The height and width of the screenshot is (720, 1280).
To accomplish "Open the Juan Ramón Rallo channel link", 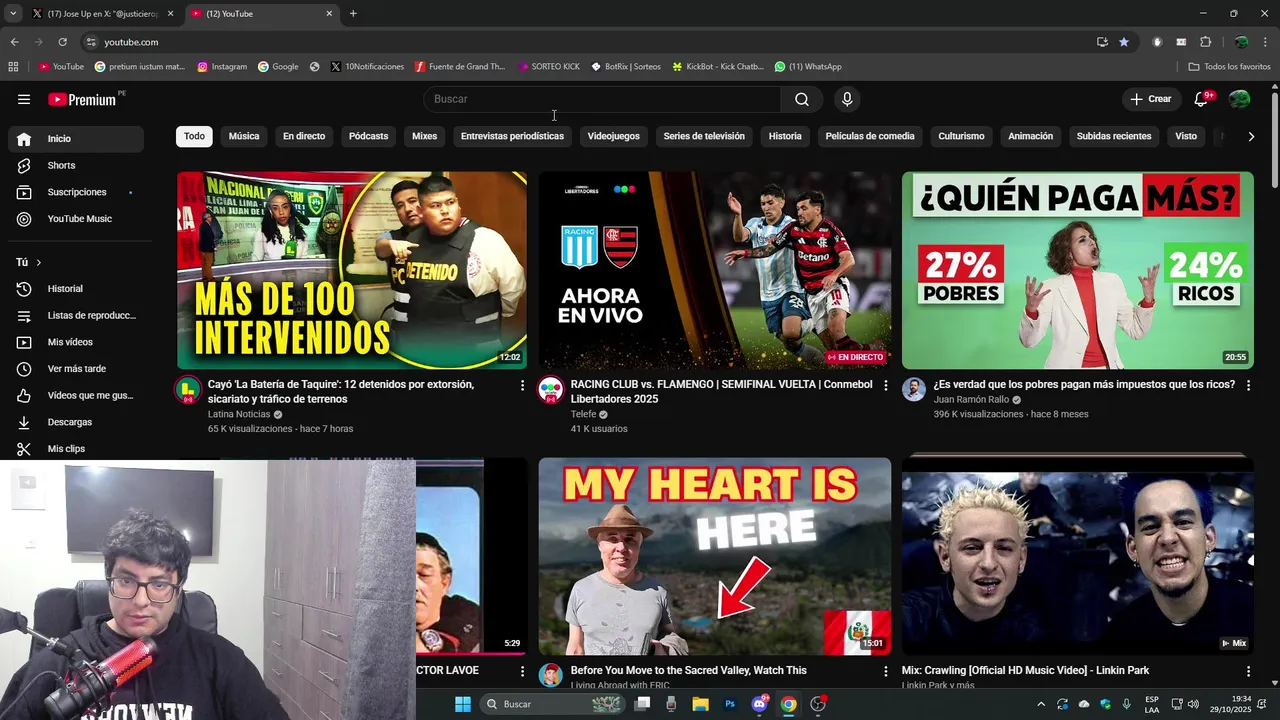I will click(x=971, y=399).
